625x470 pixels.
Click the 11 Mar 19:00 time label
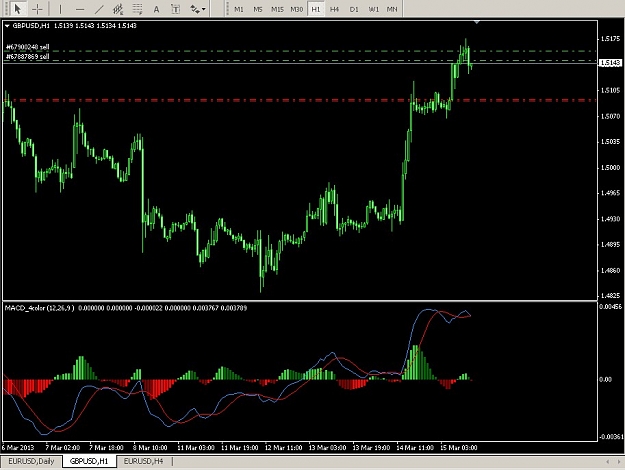[240, 448]
